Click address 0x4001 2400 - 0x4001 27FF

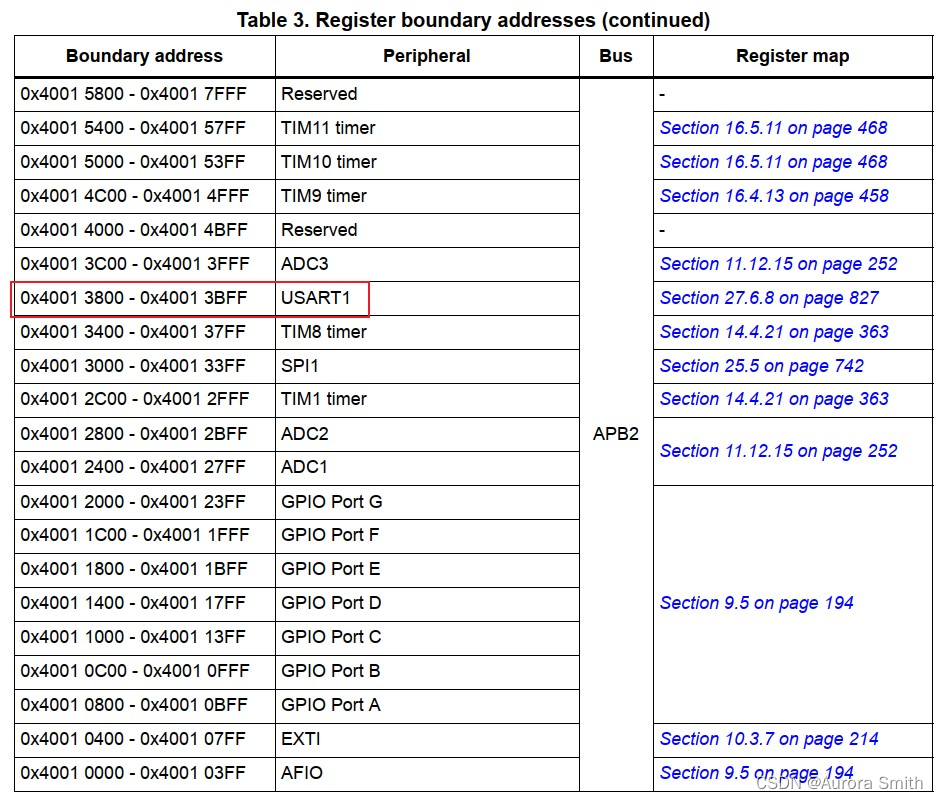(133, 467)
